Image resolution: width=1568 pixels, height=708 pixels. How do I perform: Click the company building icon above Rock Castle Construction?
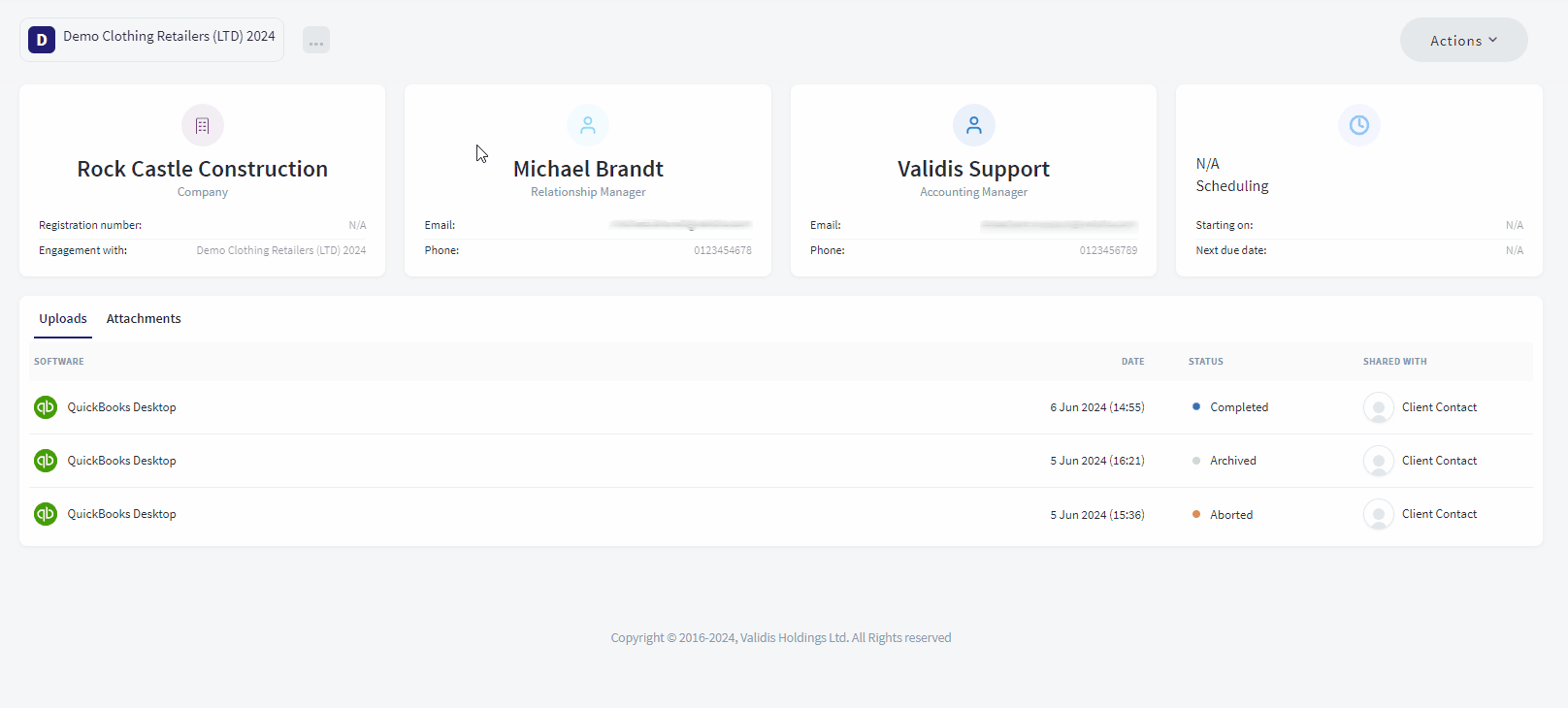202,125
